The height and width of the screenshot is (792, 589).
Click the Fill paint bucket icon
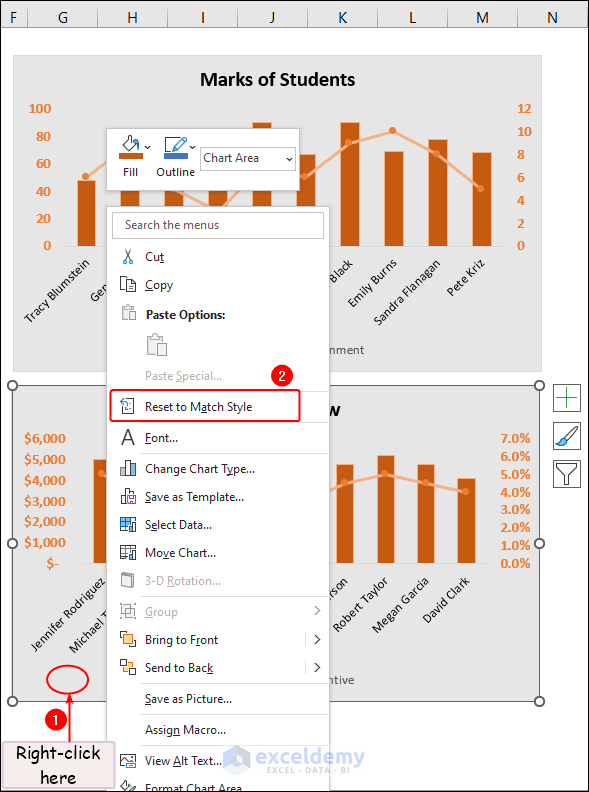130,147
